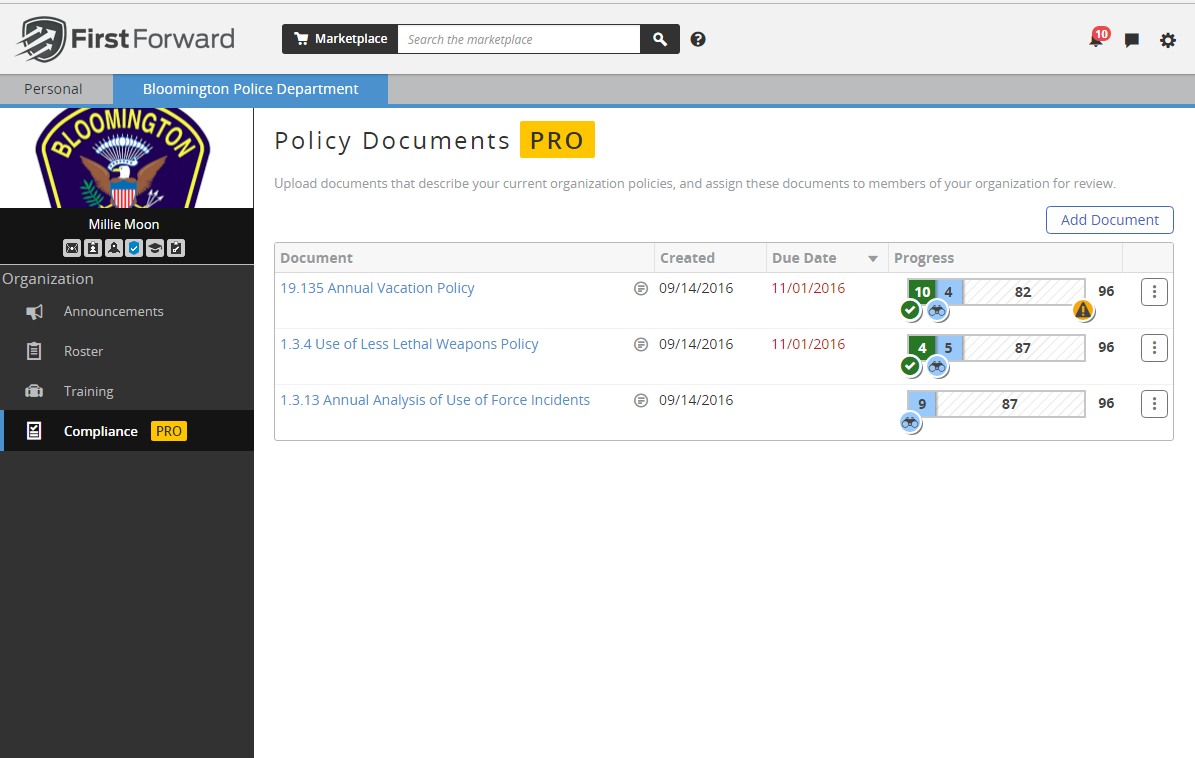Click the graduation cap role badge
Screen dimensions: 1195x758
155,248
